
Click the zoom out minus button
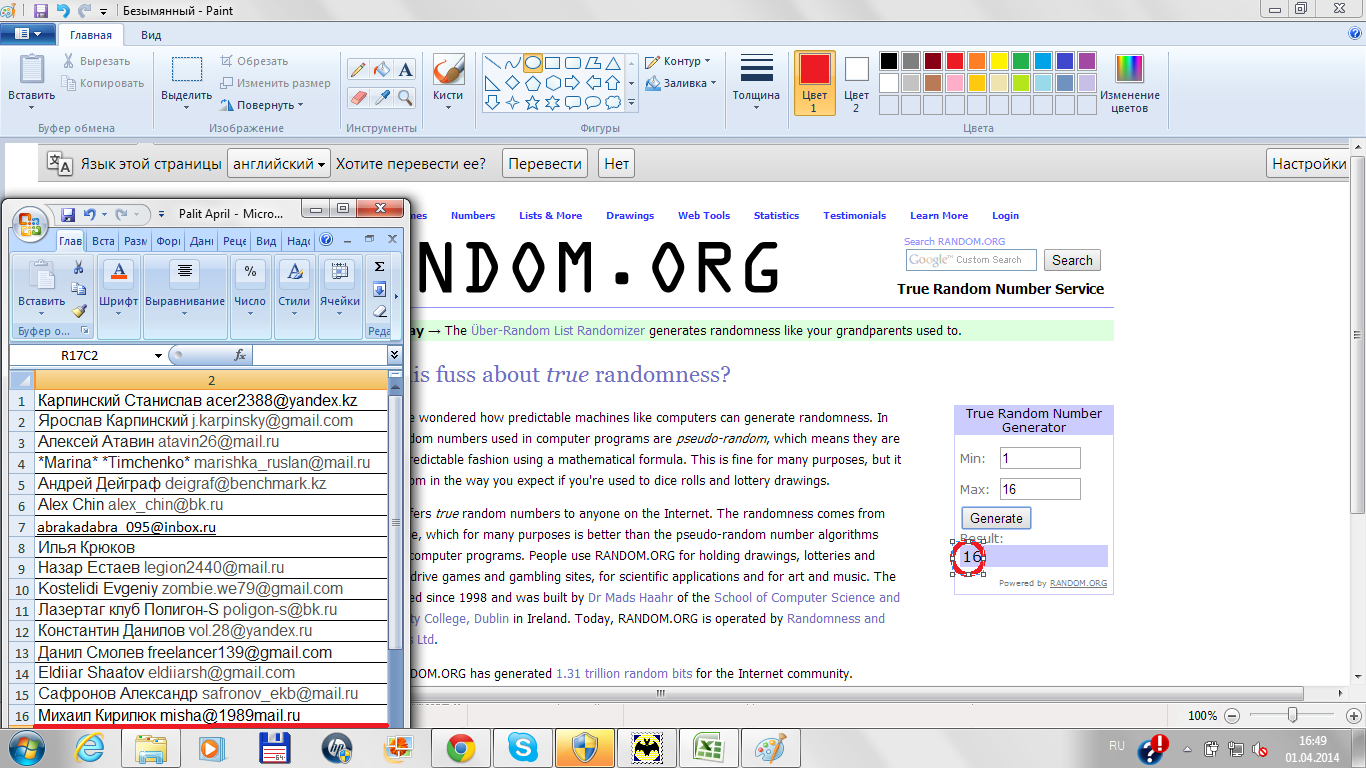[1232, 716]
